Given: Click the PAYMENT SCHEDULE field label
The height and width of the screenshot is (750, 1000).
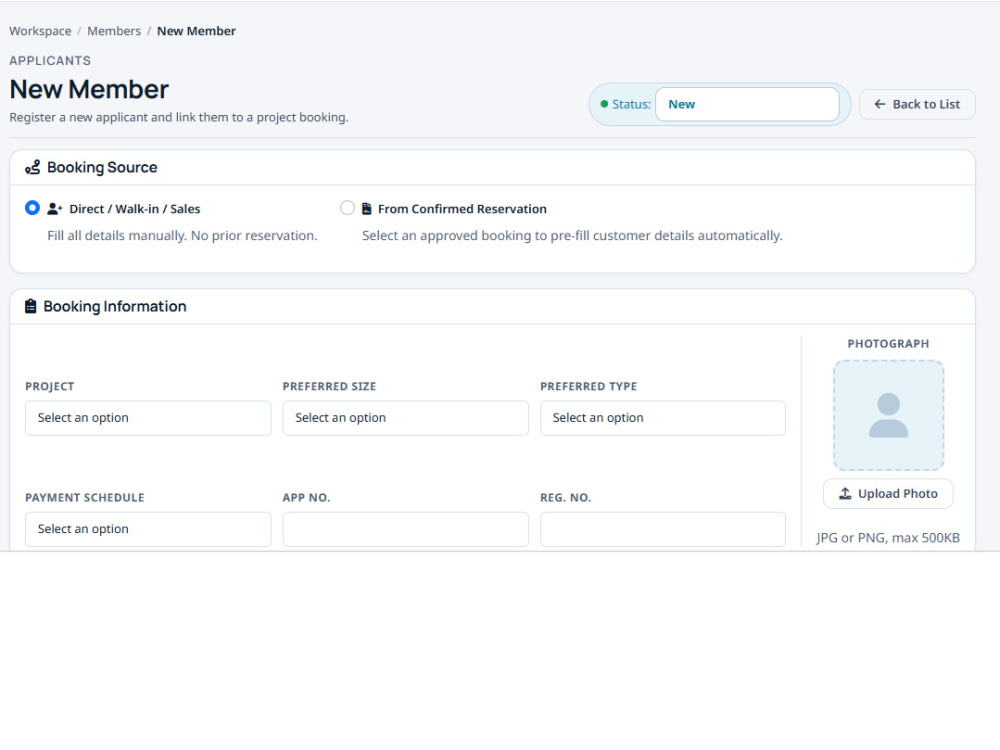Looking at the screenshot, I should (x=85, y=497).
